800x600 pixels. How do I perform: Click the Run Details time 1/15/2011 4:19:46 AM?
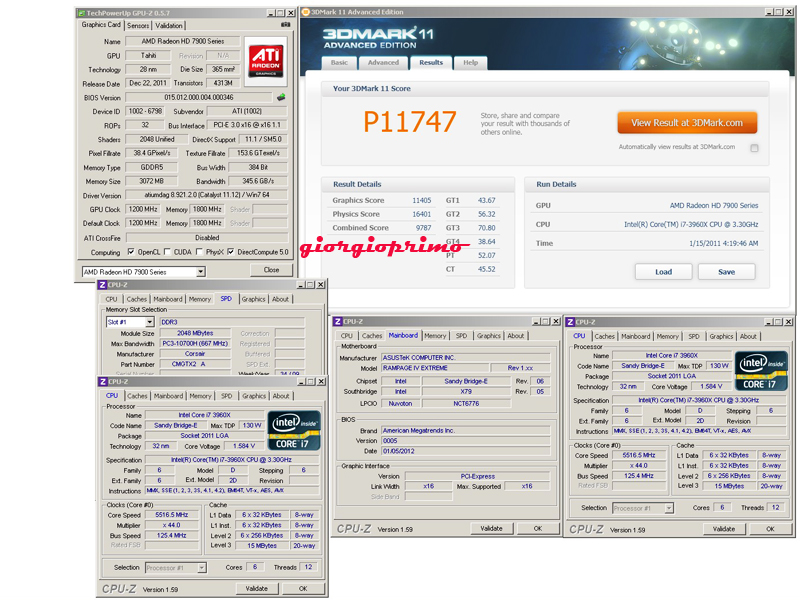[723, 243]
